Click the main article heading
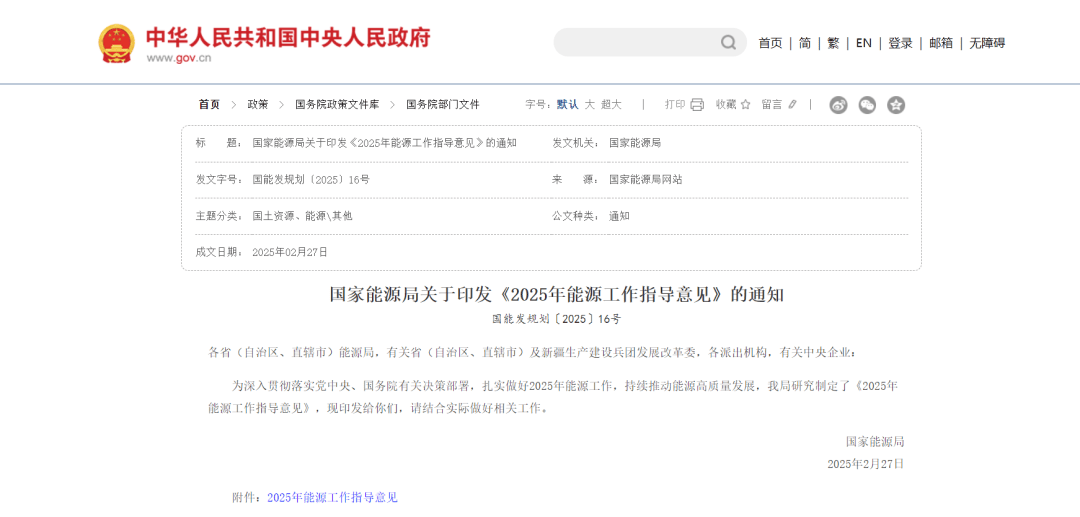Image resolution: width=1080 pixels, height=517 pixels. pos(557,295)
